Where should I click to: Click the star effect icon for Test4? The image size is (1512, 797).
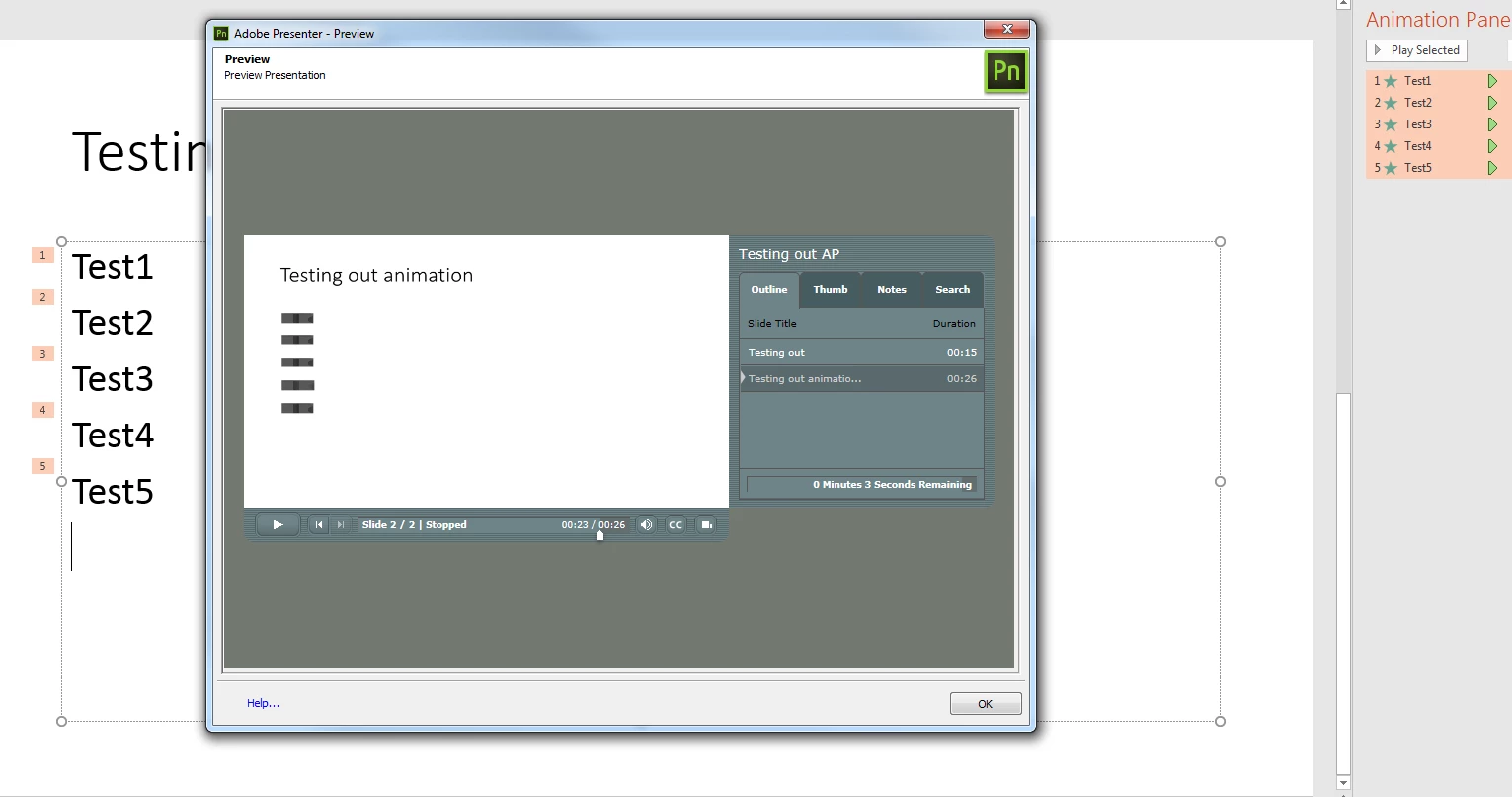[x=1391, y=146]
